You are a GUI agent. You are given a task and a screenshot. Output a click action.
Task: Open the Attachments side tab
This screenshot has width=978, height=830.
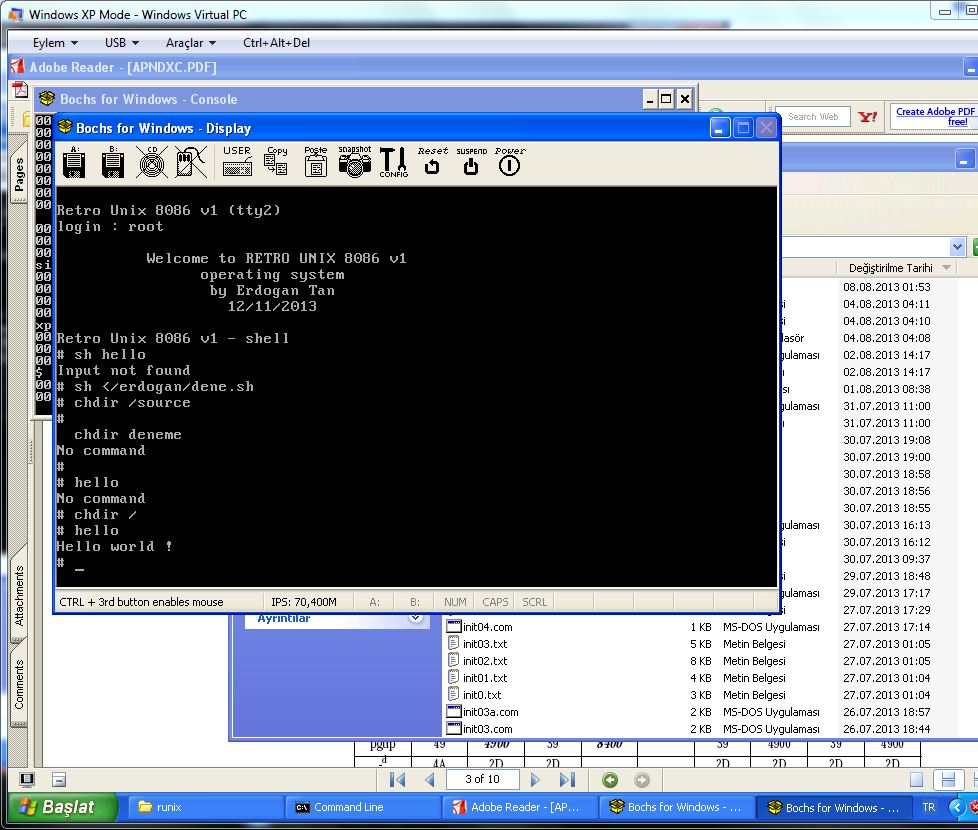19,596
